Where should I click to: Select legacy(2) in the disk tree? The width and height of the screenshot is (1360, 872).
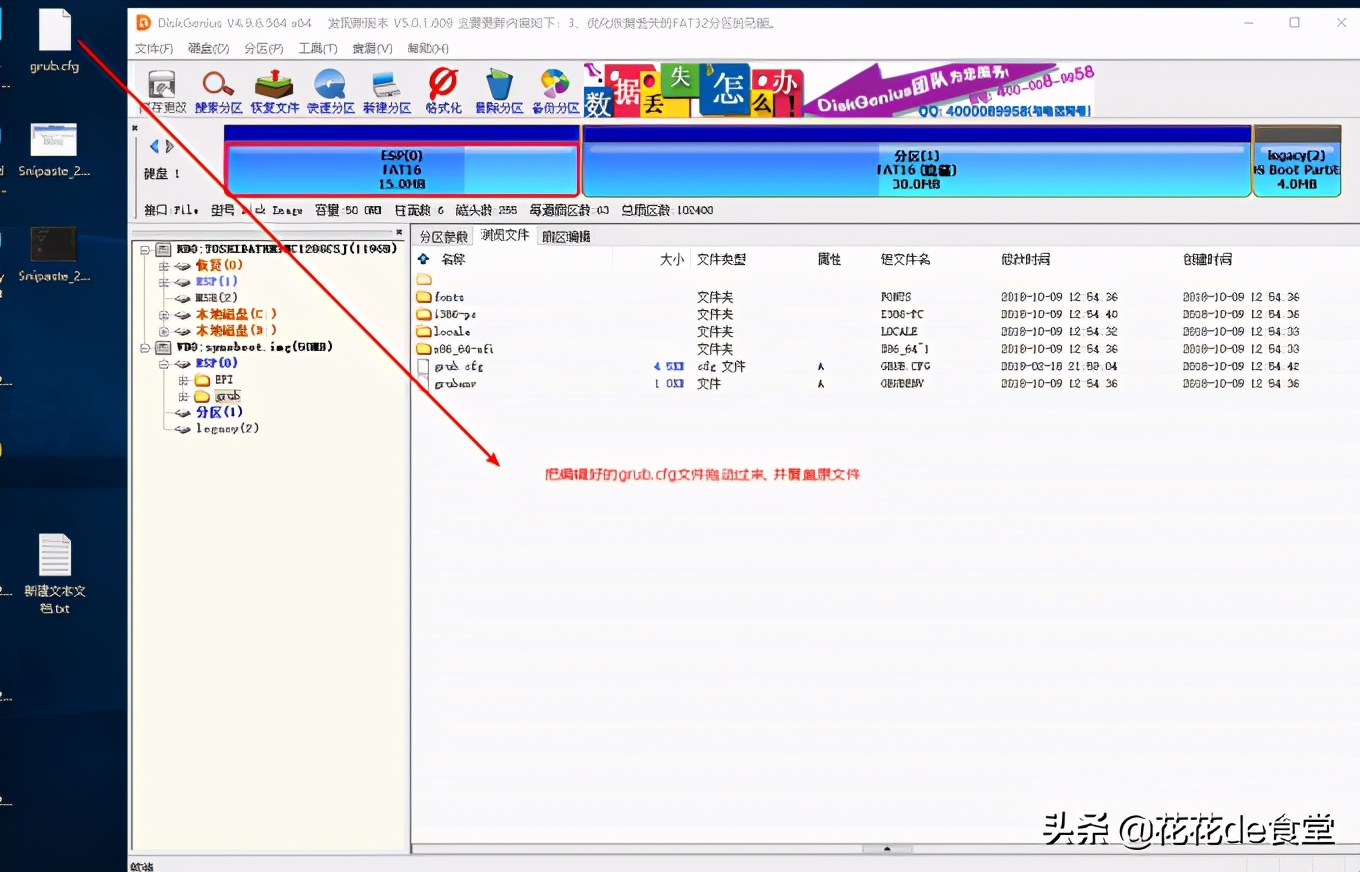[228, 428]
